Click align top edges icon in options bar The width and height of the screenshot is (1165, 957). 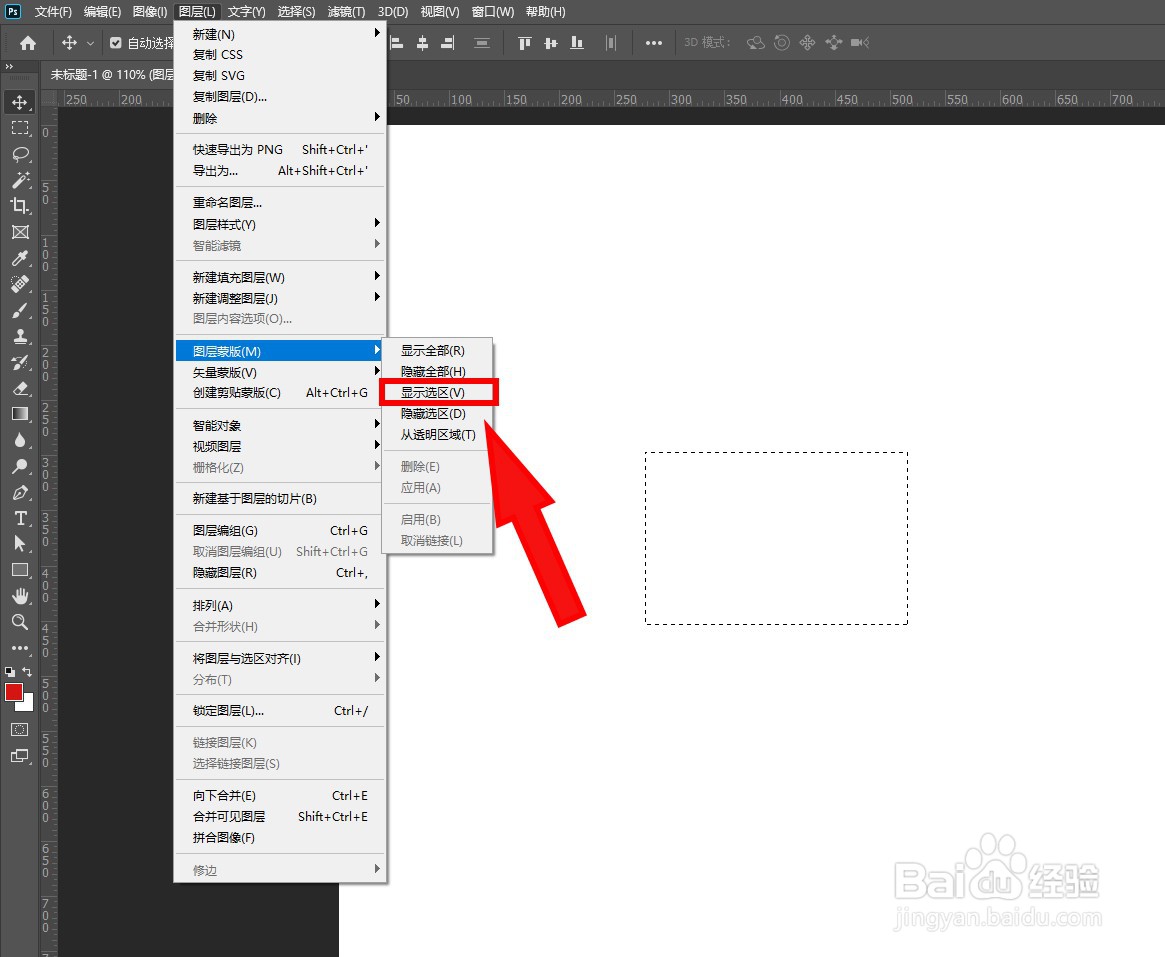click(525, 43)
